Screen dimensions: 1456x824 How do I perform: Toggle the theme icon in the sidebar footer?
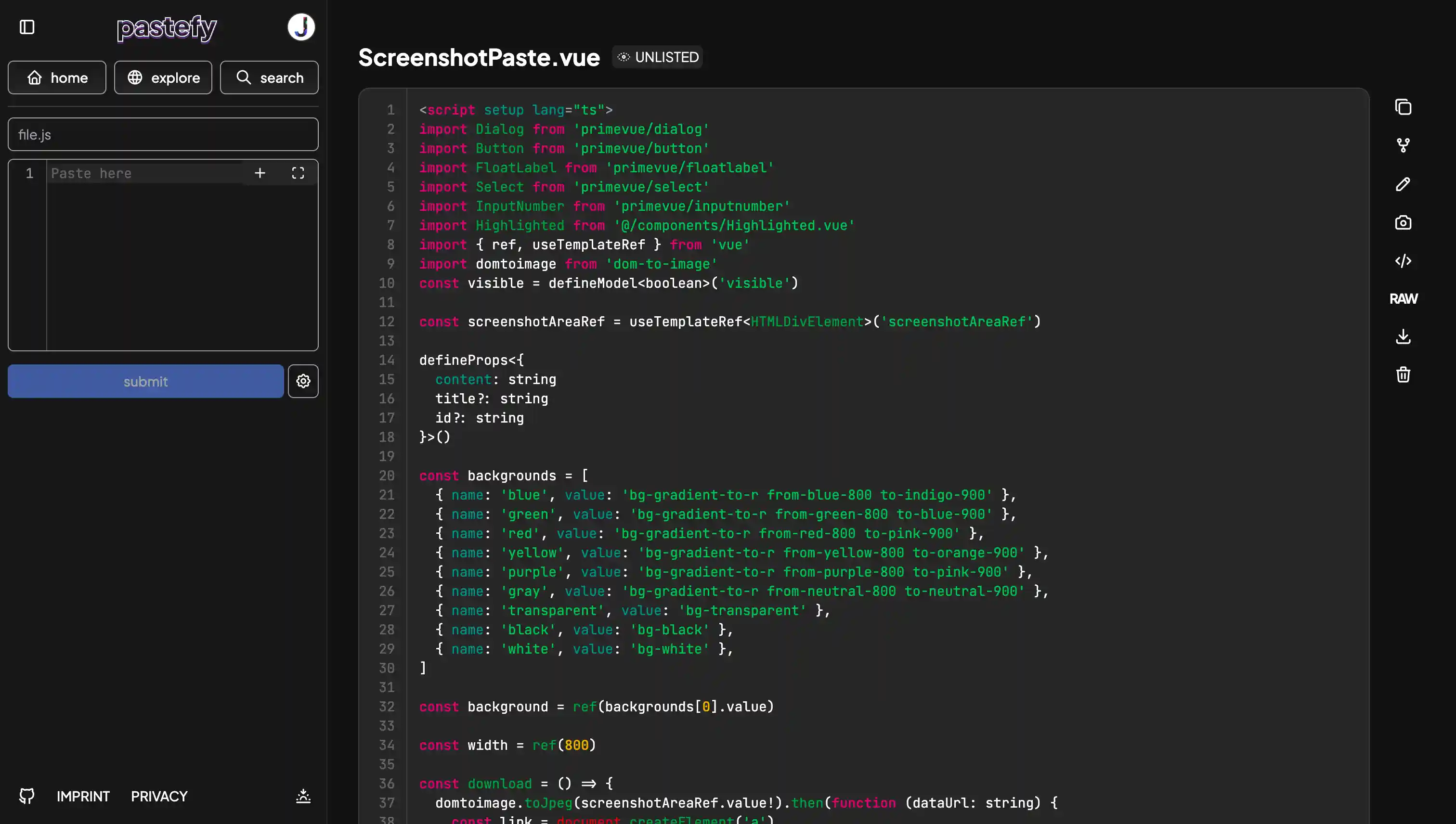coord(303,796)
